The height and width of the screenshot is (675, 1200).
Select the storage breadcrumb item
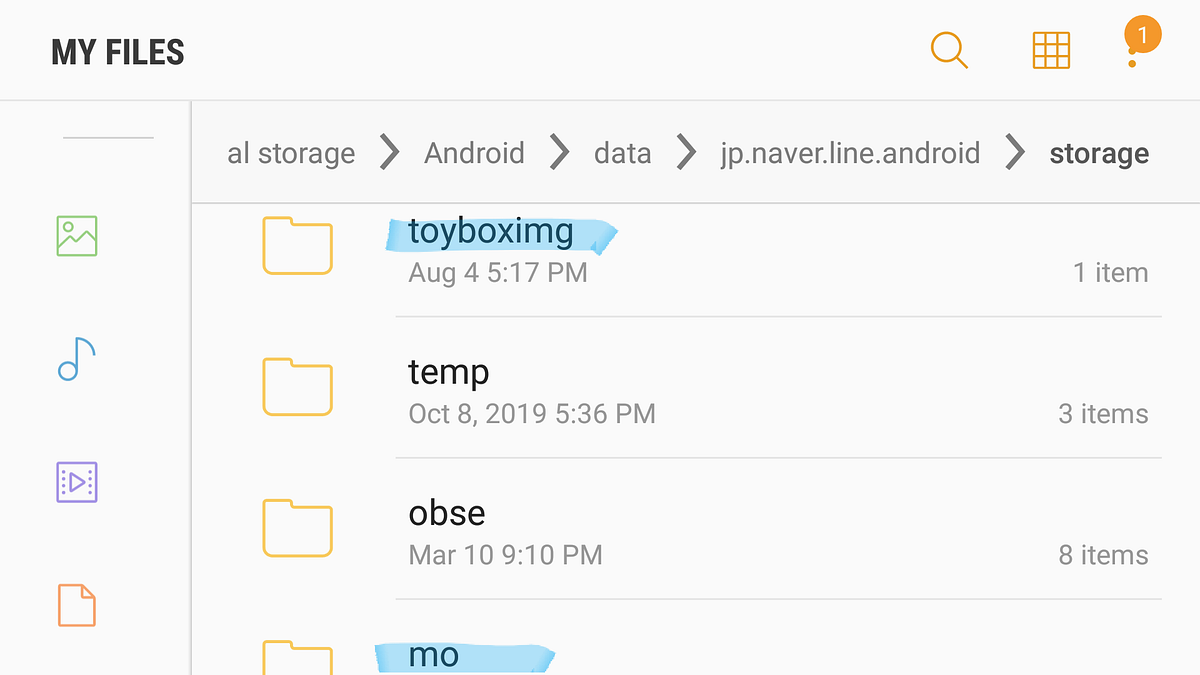pyautogui.click(x=1099, y=153)
